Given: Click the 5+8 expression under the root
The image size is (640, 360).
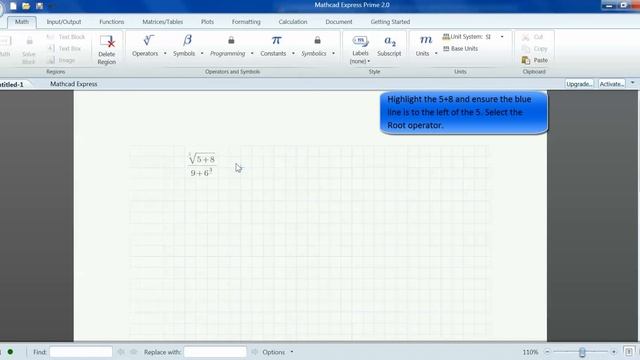Looking at the screenshot, I should click(205, 159).
